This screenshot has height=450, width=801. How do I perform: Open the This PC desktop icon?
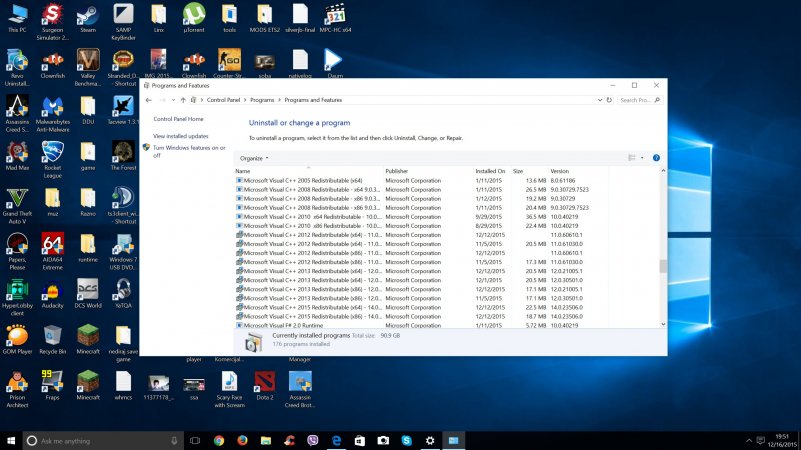[x=17, y=18]
